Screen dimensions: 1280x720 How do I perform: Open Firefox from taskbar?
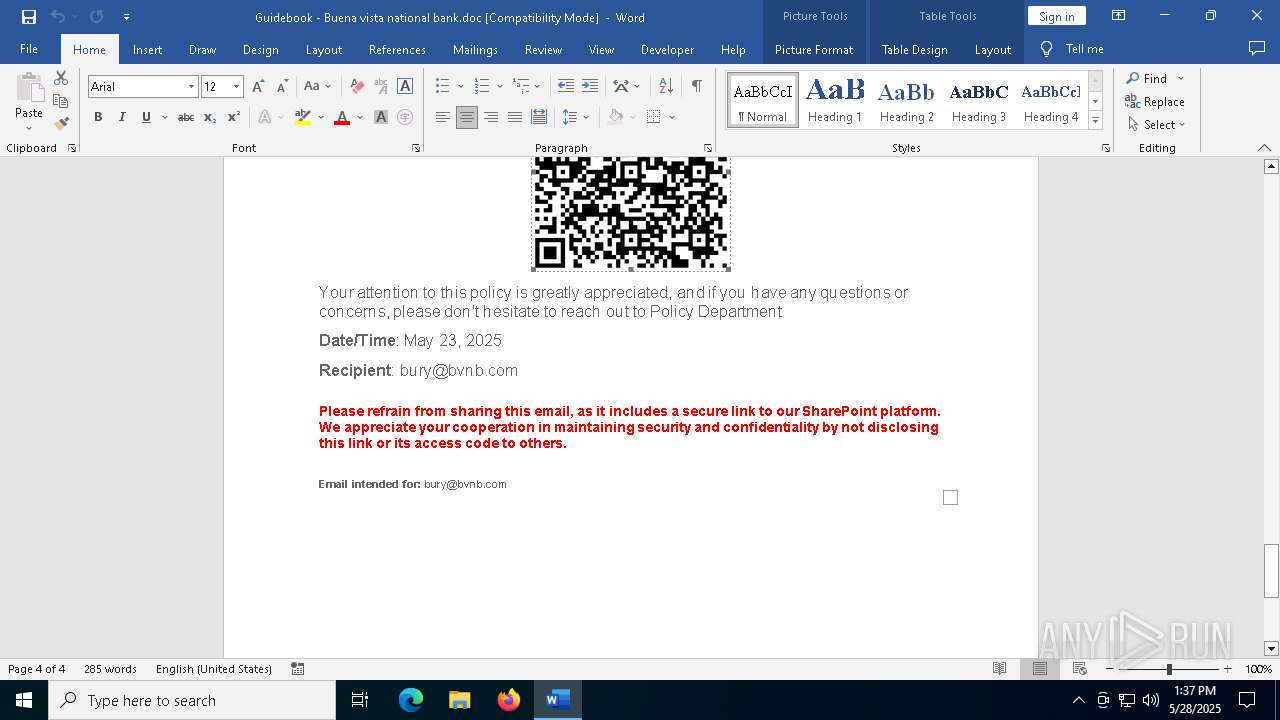pyautogui.click(x=508, y=700)
